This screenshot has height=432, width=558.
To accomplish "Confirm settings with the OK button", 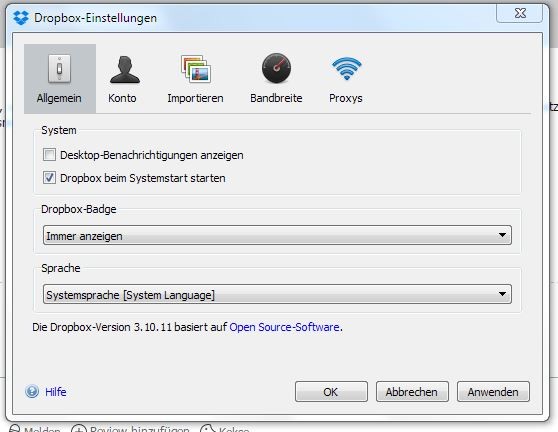I will pos(331,392).
